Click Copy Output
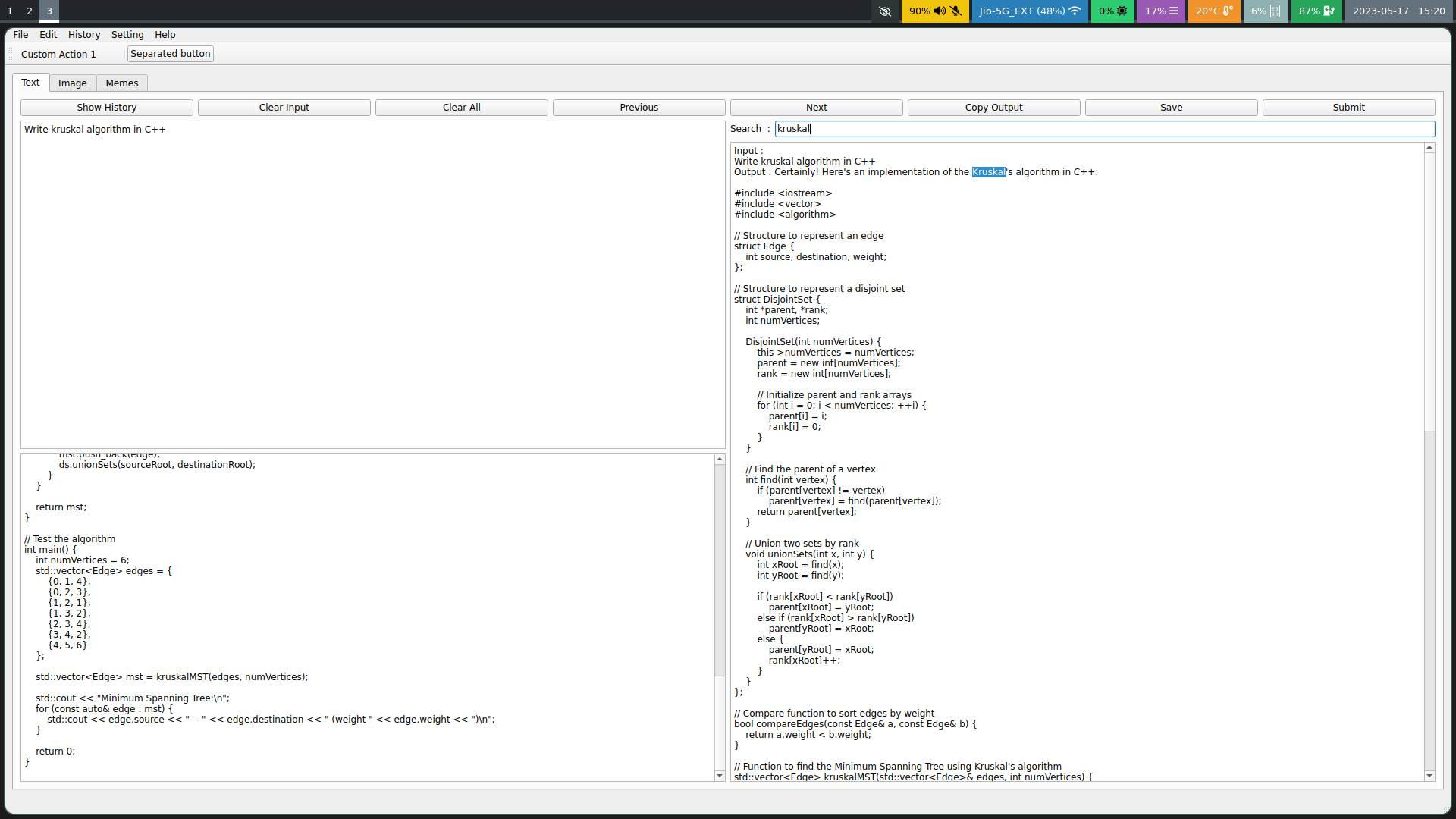The height and width of the screenshot is (819, 1456). pyautogui.click(x=993, y=107)
